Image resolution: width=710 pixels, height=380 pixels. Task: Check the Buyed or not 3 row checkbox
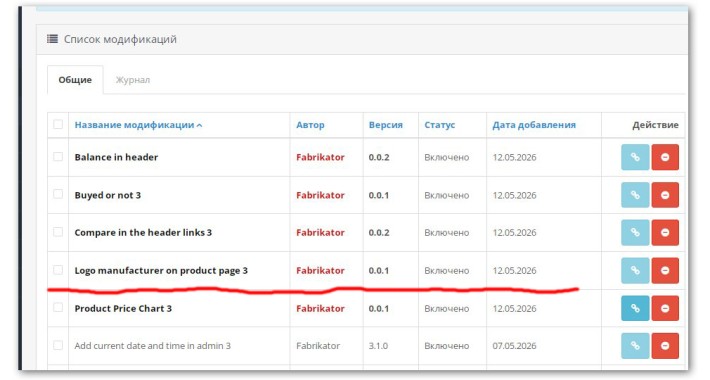[x=58, y=194]
